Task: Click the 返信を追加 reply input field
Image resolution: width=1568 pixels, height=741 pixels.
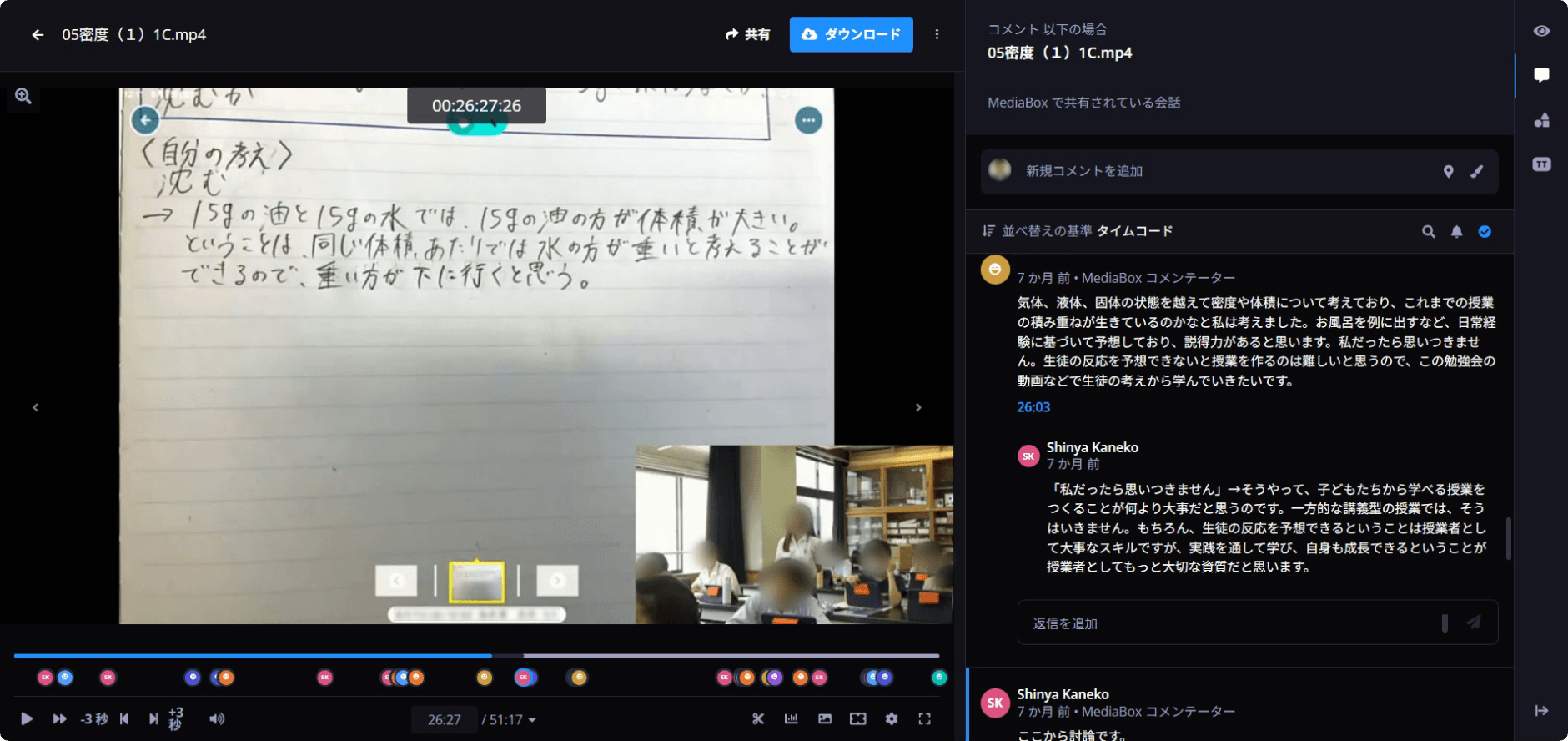Action: [x=1226, y=623]
